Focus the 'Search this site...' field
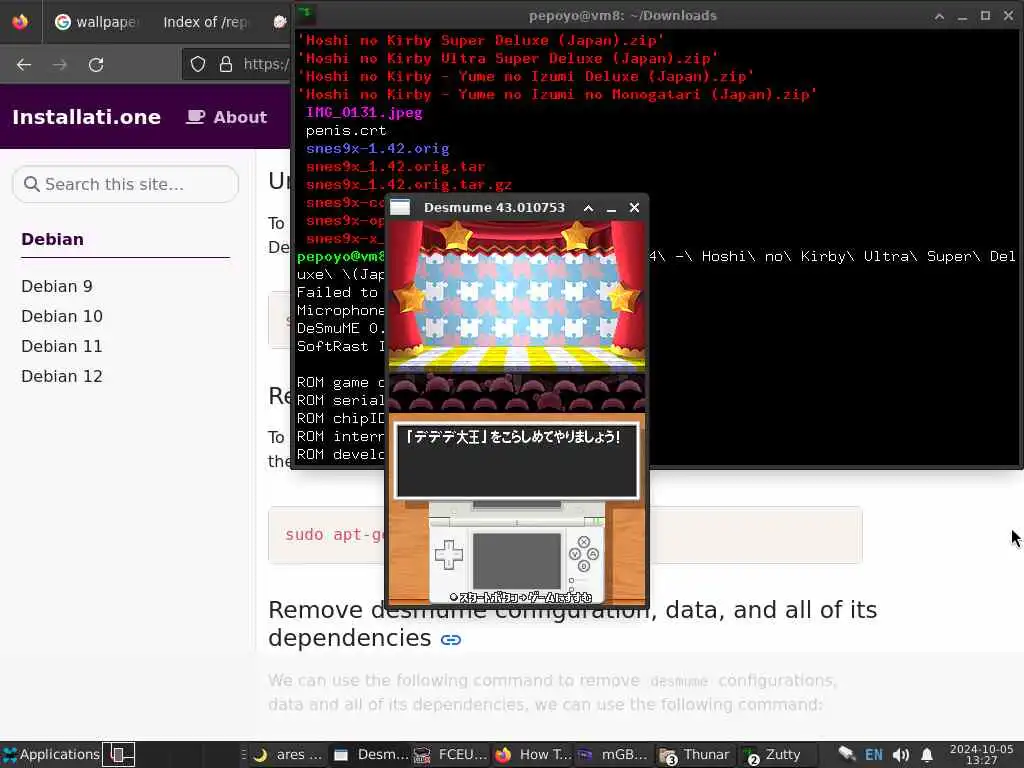 coord(125,184)
